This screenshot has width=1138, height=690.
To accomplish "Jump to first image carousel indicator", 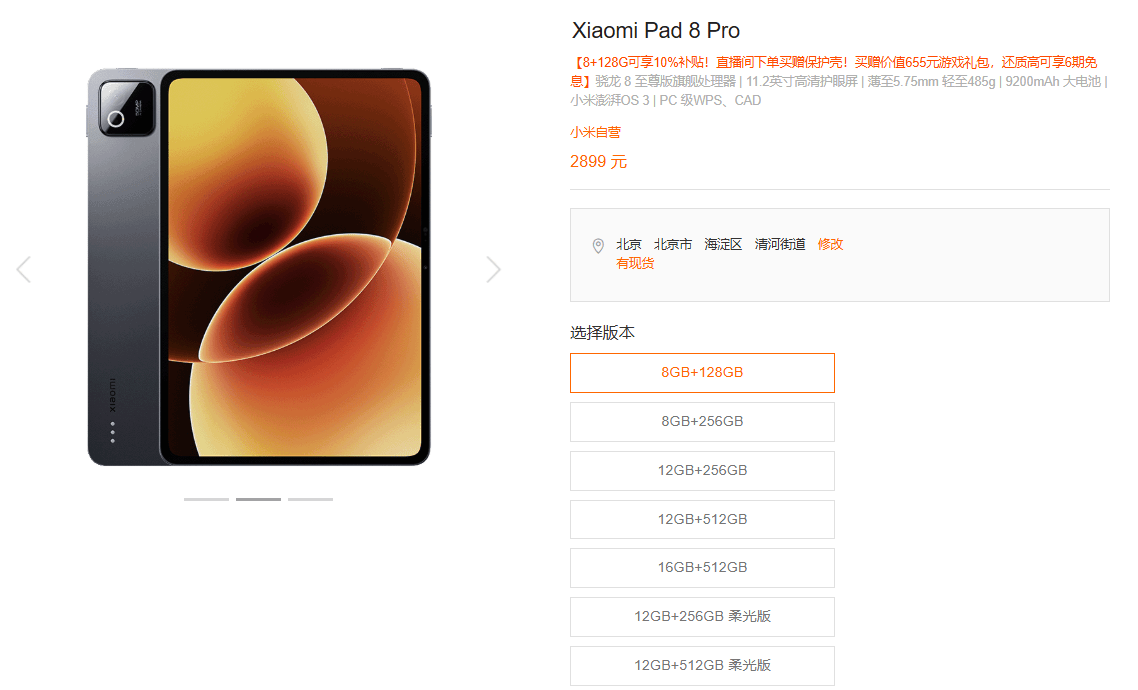I will [x=206, y=499].
